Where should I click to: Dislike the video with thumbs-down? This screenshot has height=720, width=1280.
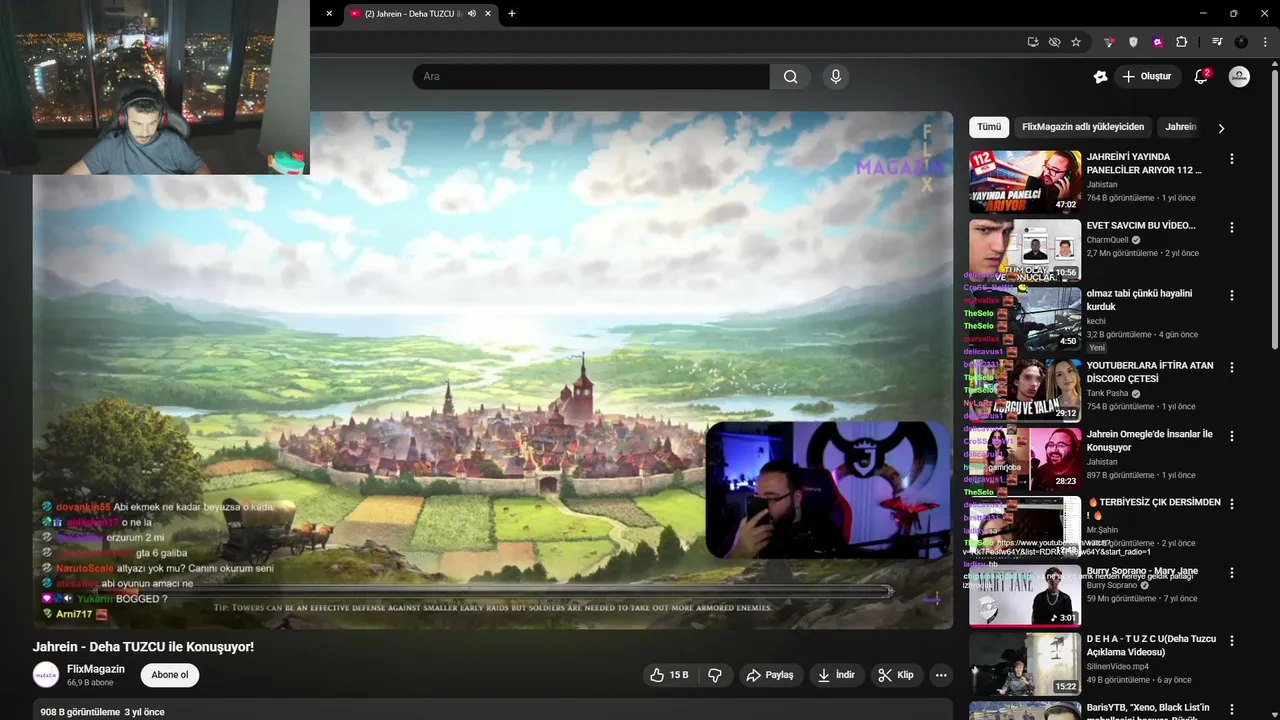pos(715,675)
